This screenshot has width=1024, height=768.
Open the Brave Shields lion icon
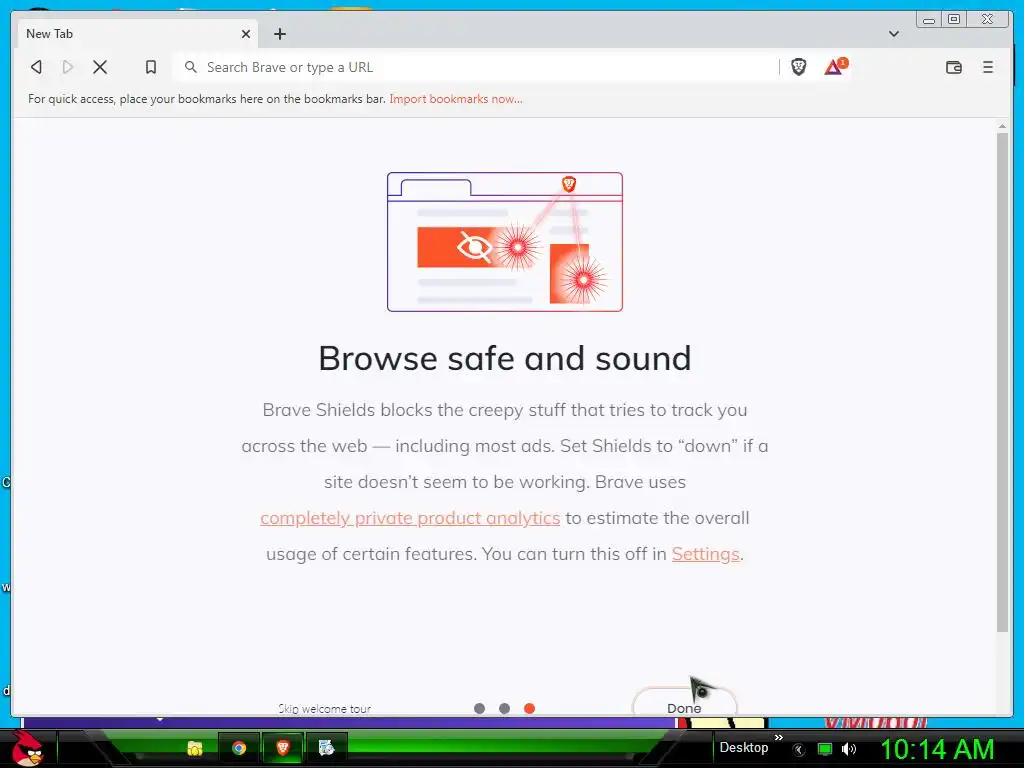(799, 67)
